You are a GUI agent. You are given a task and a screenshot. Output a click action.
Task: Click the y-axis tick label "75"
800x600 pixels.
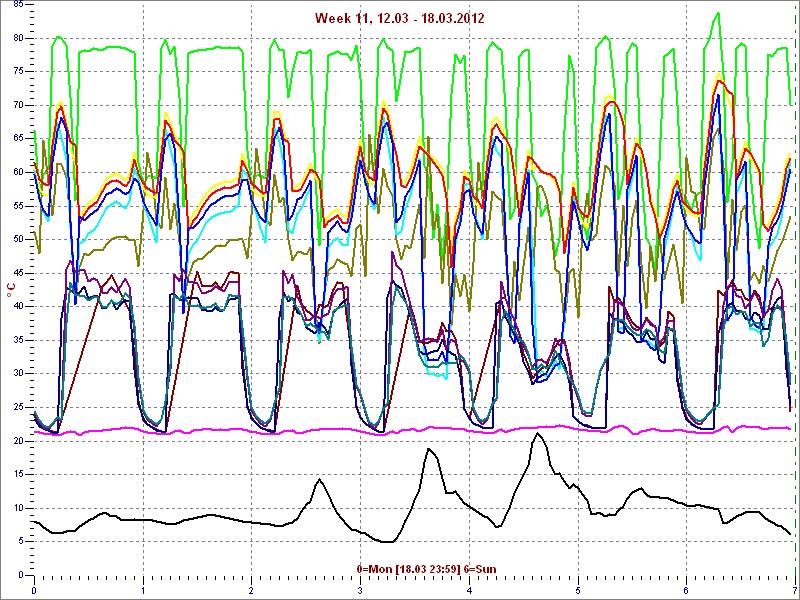click(x=18, y=71)
